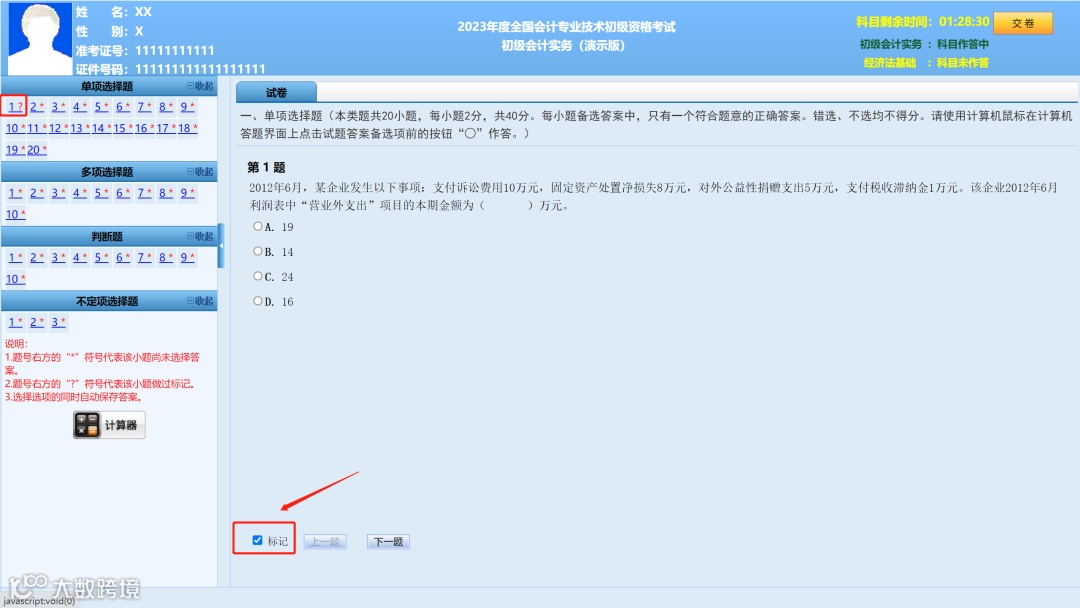Open the calculator tool icon

pos(109,425)
